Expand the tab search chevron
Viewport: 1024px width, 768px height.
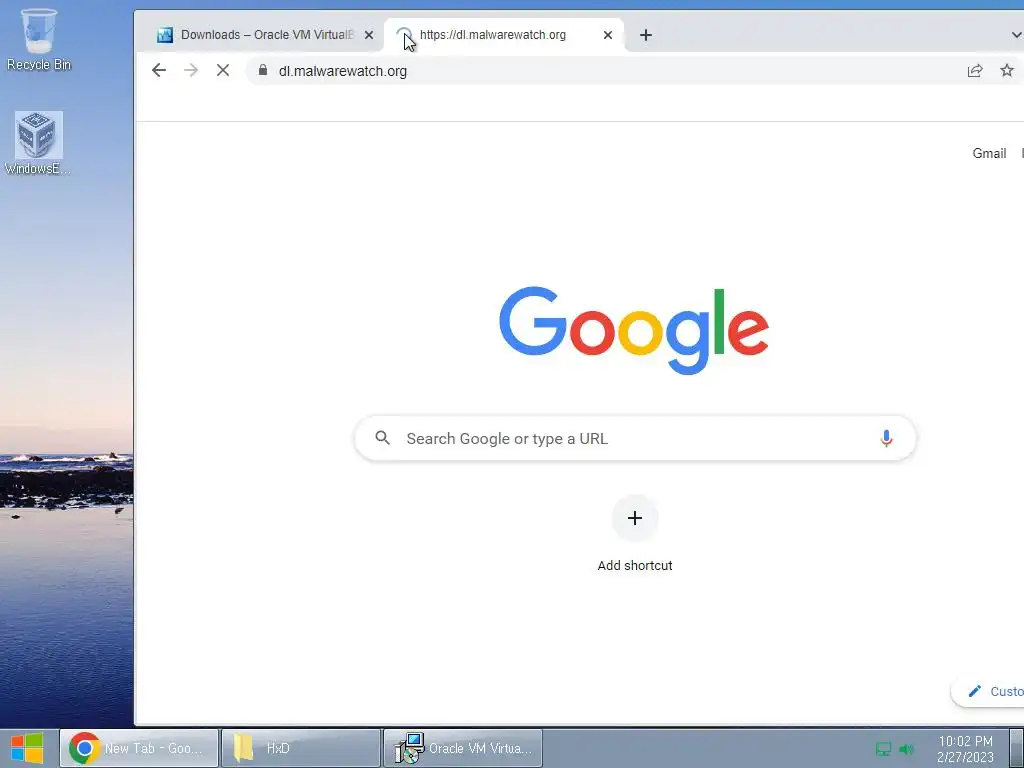[1016, 35]
